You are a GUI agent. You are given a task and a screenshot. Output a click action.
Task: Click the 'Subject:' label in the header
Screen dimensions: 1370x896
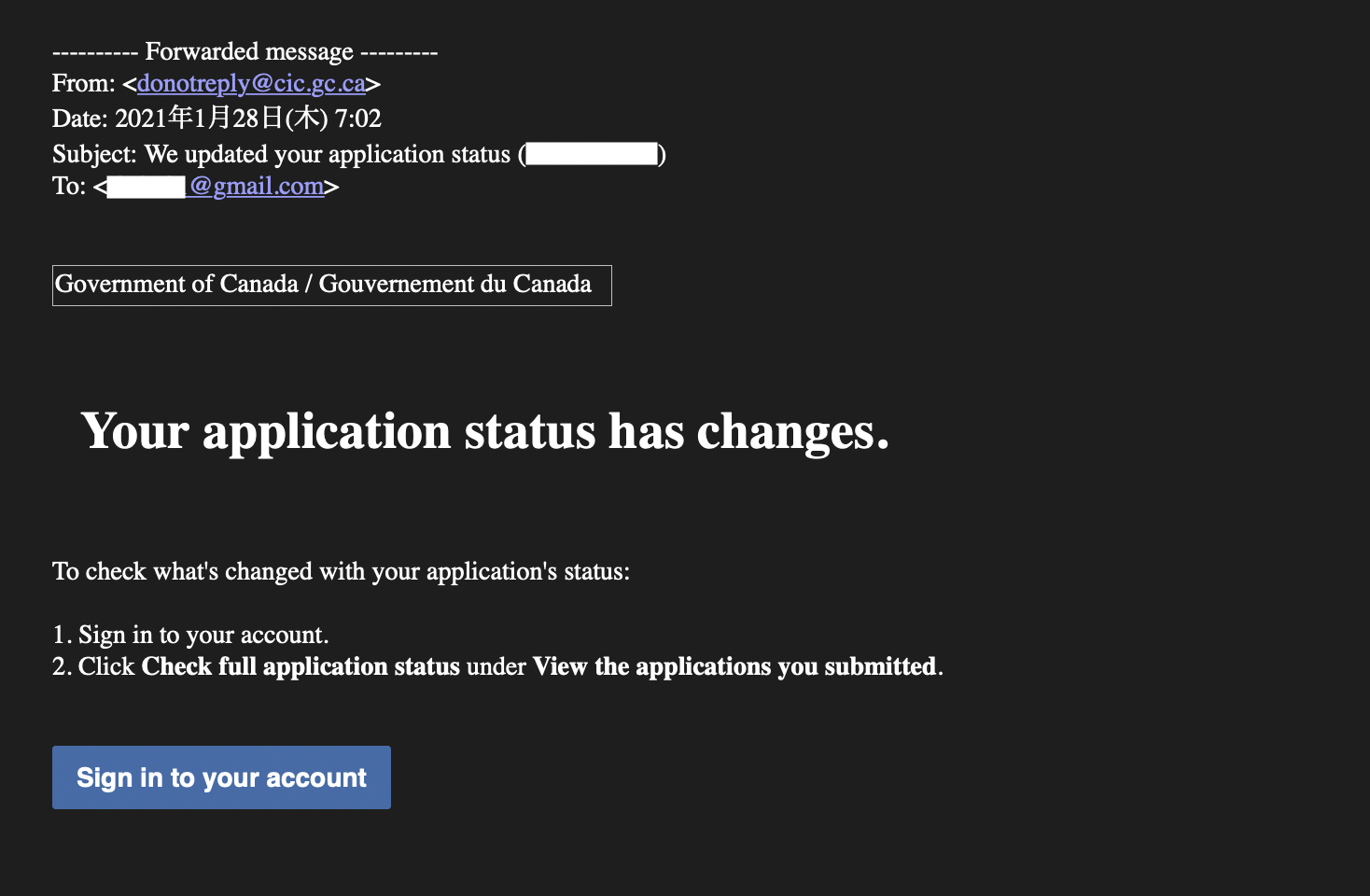[94, 154]
